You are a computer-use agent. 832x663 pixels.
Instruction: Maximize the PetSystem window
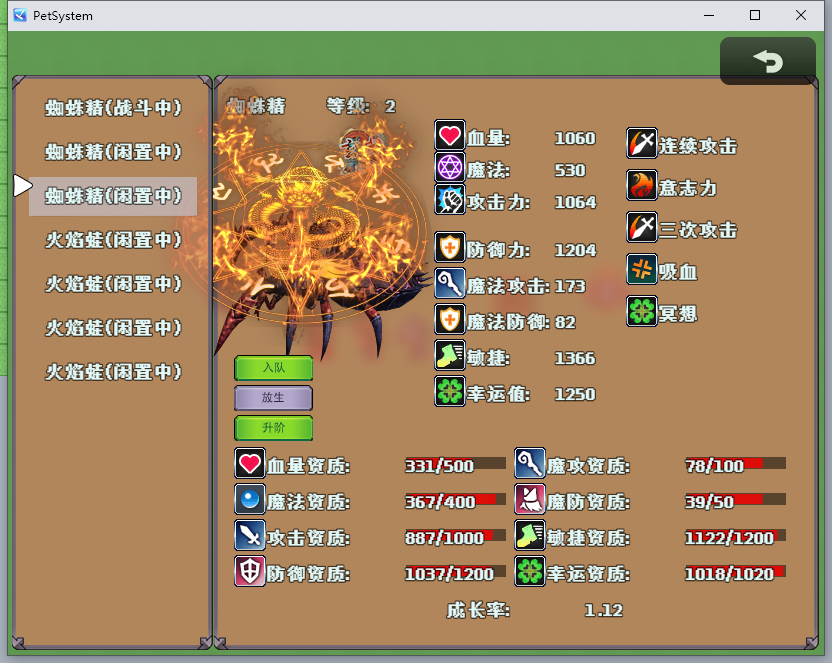pos(755,15)
